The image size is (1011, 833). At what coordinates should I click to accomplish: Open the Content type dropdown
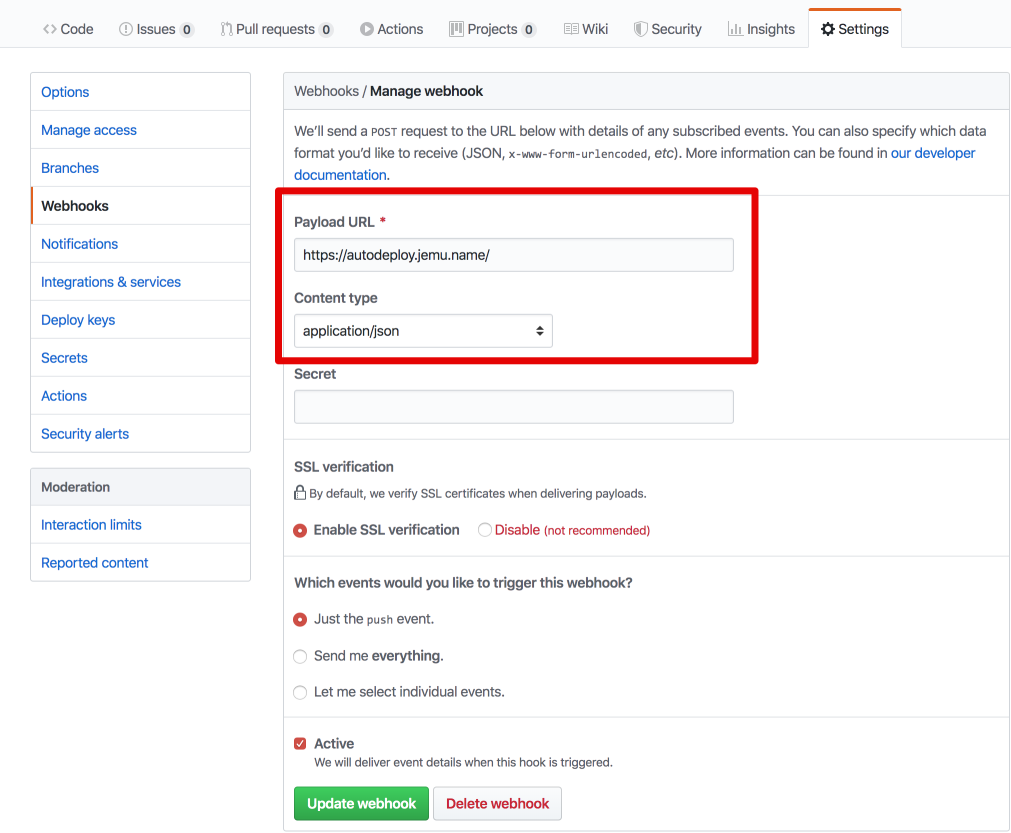click(x=422, y=330)
